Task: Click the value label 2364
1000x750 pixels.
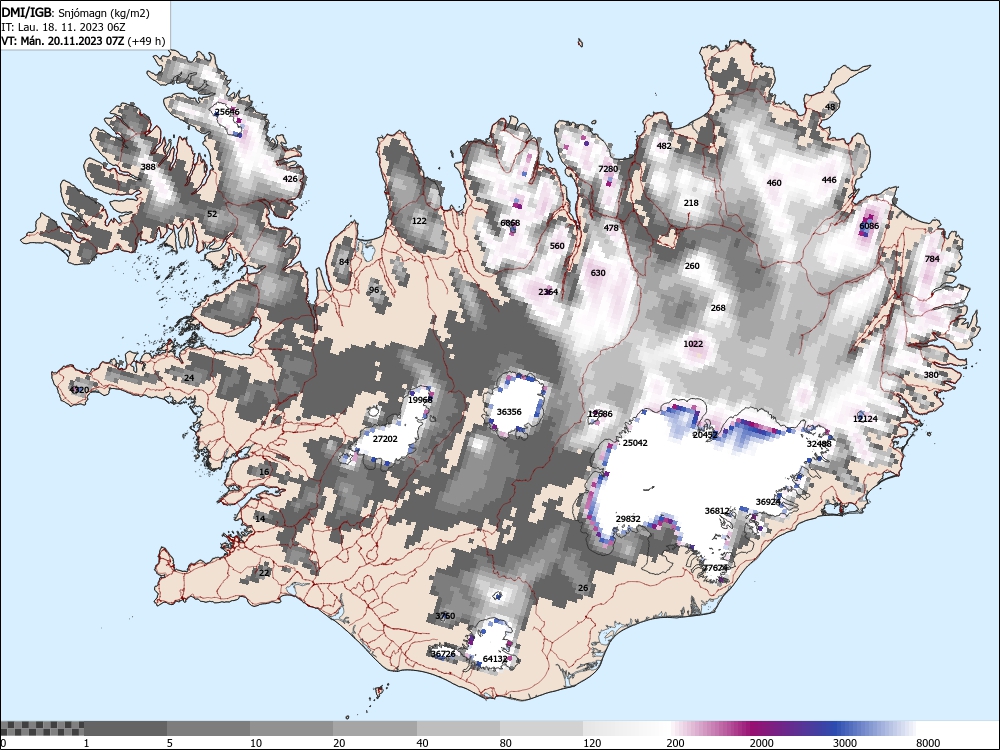Action: click(x=548, y=291)
